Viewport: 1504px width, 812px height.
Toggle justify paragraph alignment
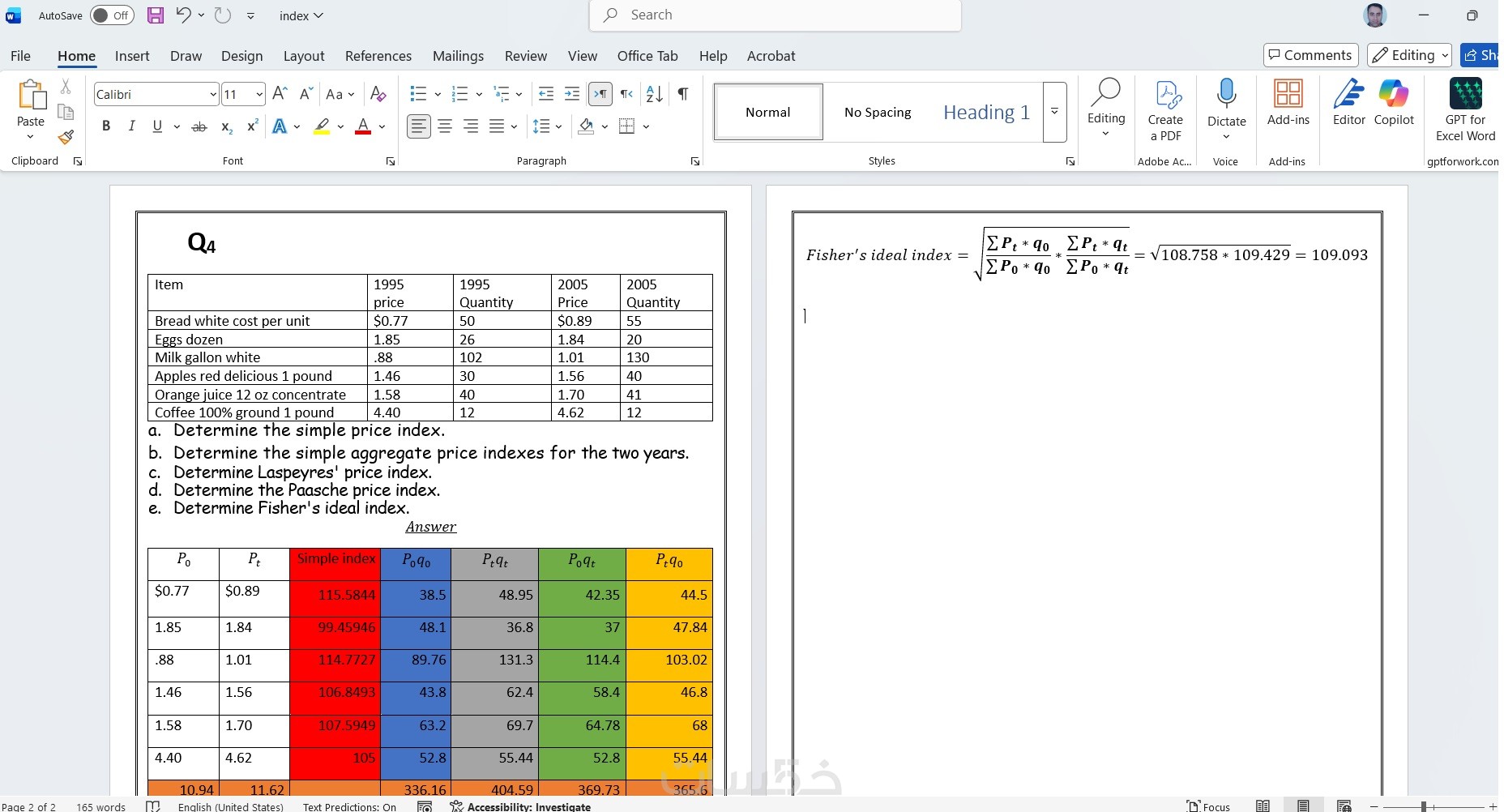pyautogui.click(x=497, y=126)
